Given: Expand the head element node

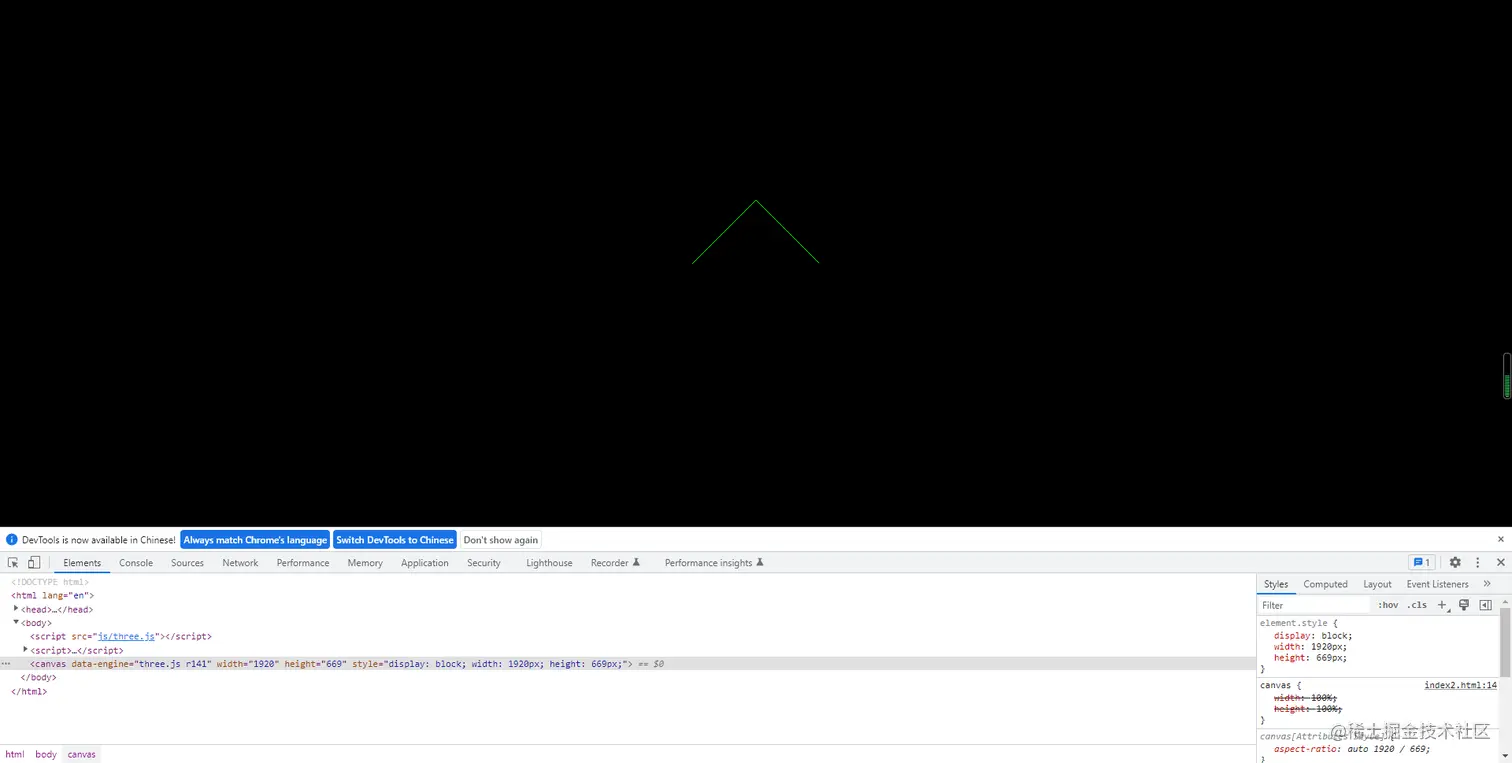Looking at the screenshot, I should tap(16, 609).
